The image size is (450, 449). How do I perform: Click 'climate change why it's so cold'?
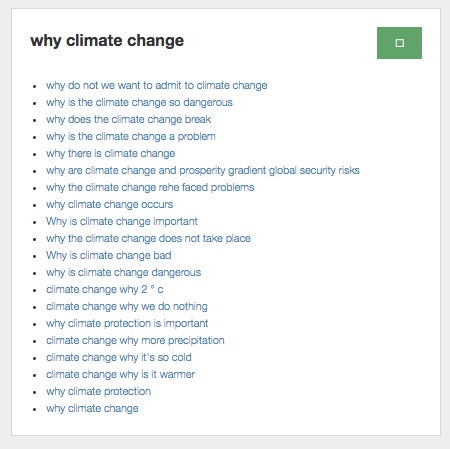point(119,357)
